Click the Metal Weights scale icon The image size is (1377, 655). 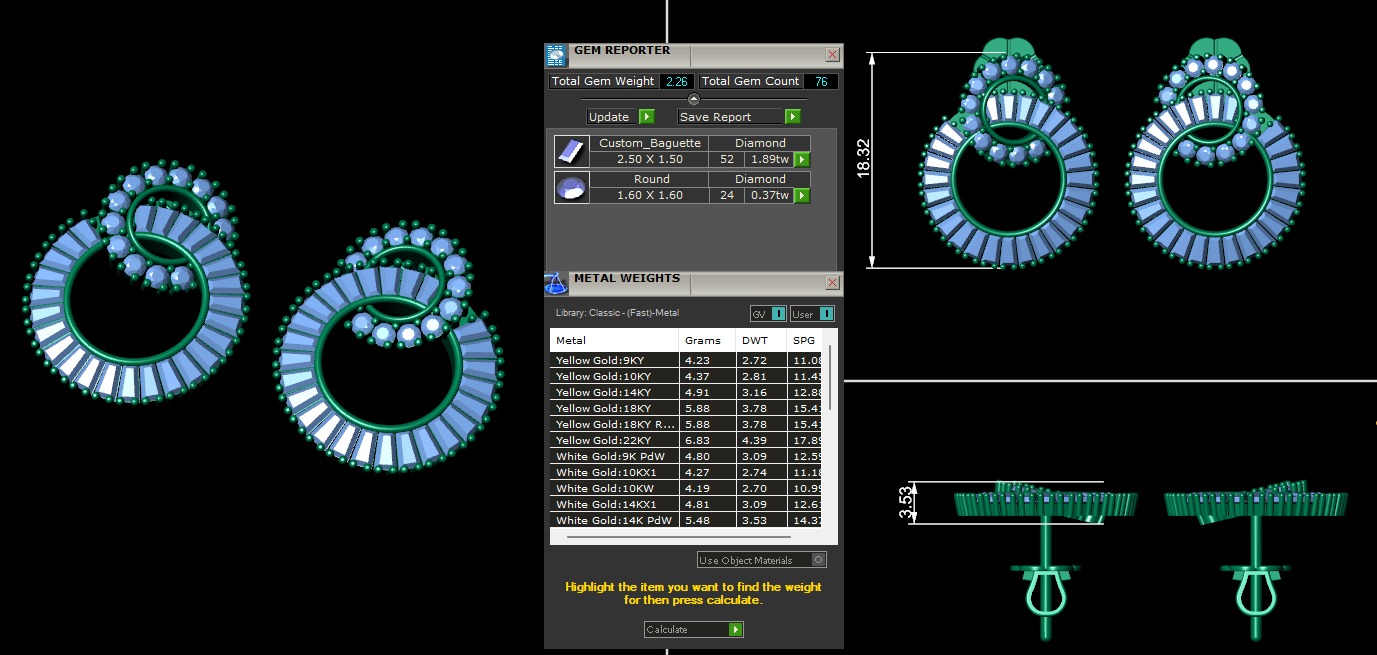tap(556, 283)
